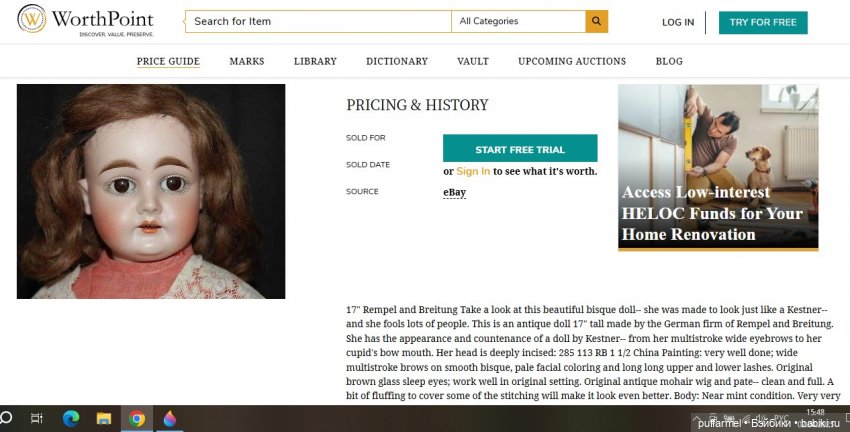
Task: Go to the Marks menu item
Action: pos(247,61)
